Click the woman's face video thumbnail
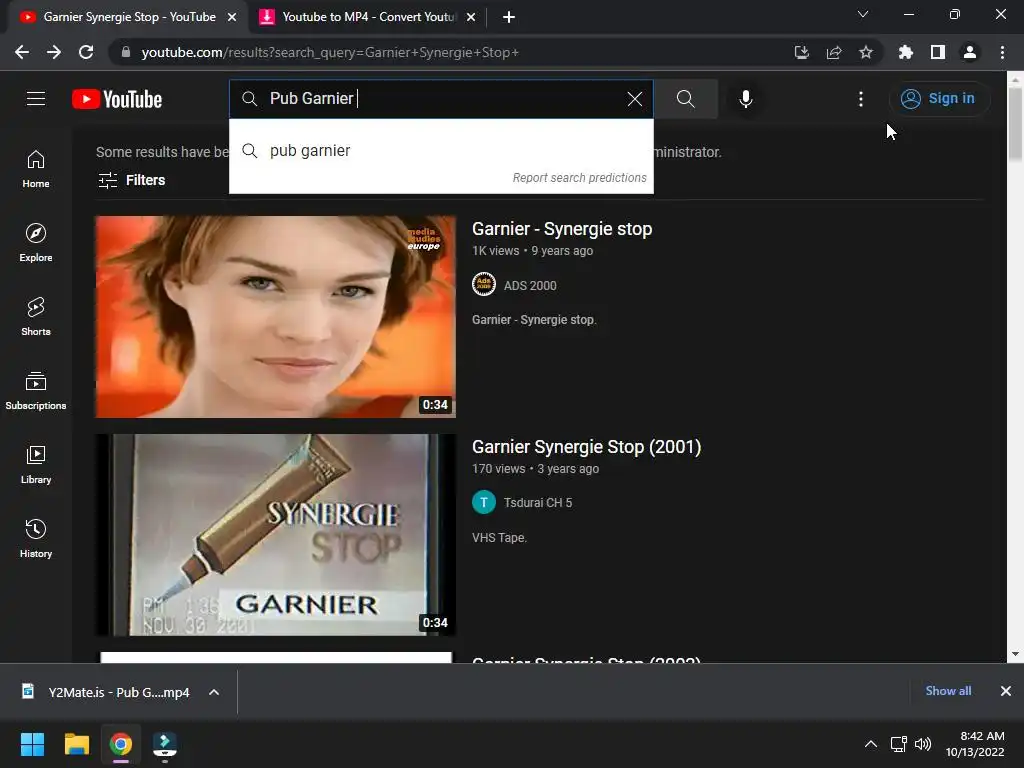 [276, 317]
